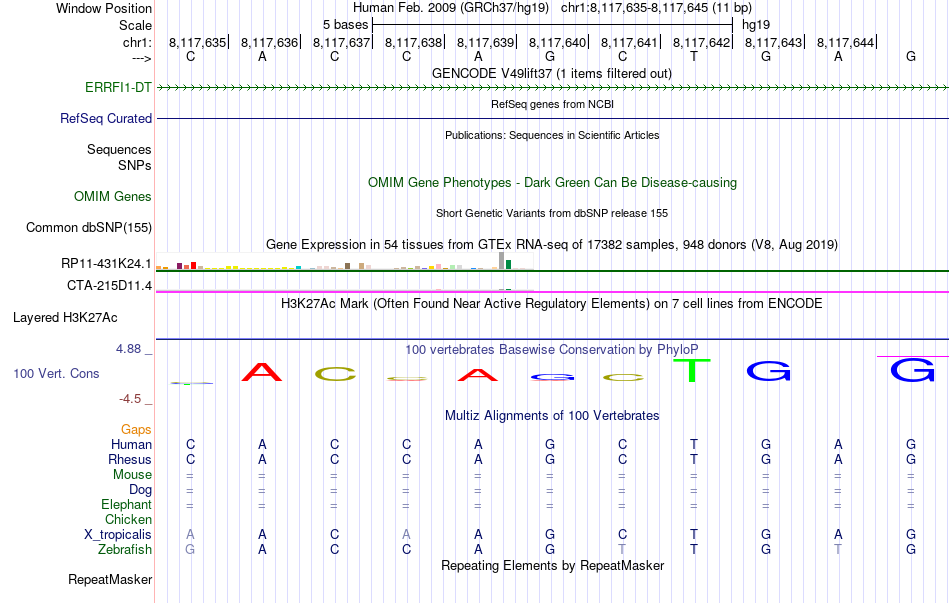This screenshot has height=603, width=950.
Task: Select position label 8,117,644 on the ruler
Action: [845, 42]
